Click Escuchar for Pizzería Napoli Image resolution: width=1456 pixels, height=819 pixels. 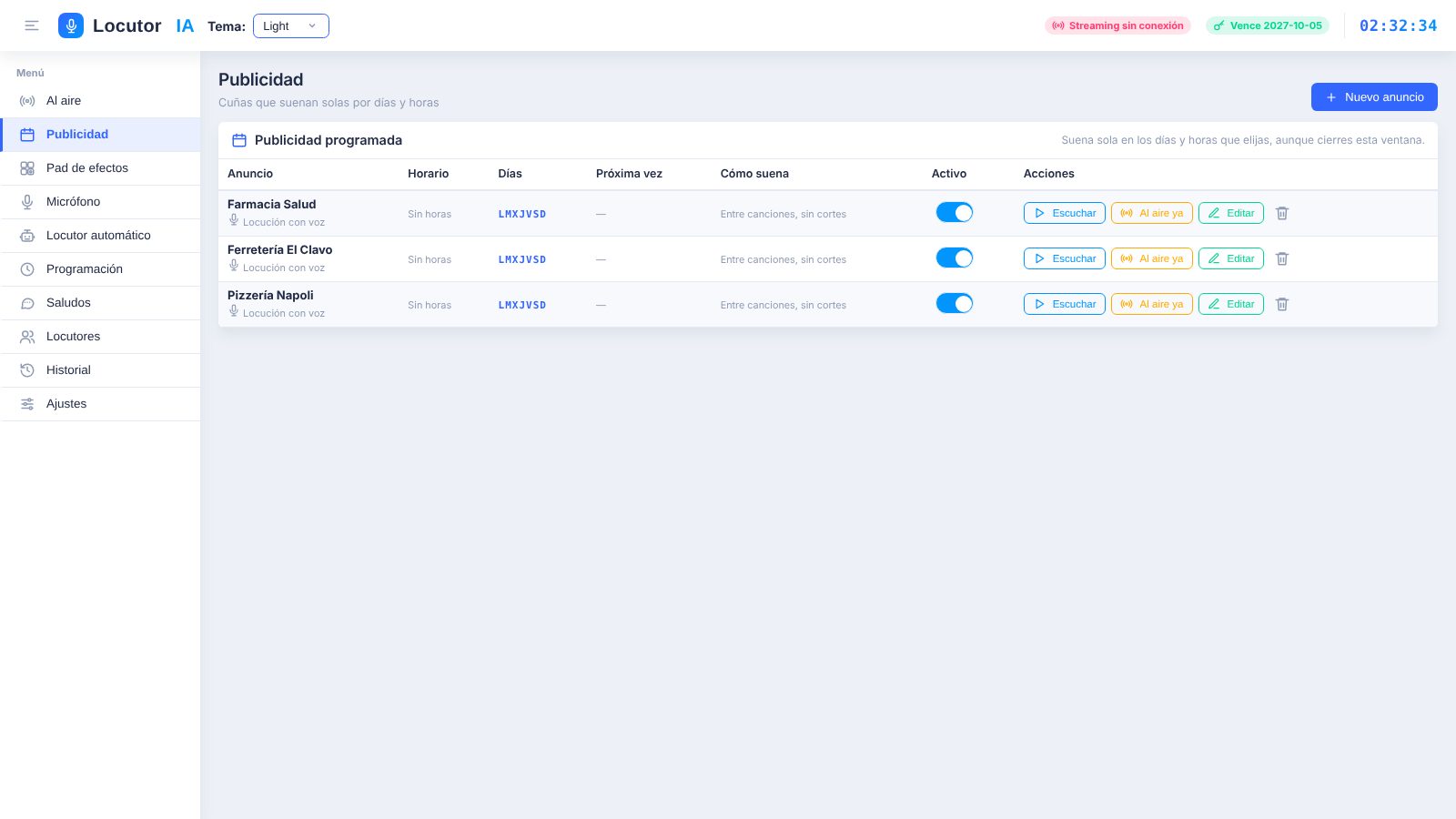[1065, 304]
